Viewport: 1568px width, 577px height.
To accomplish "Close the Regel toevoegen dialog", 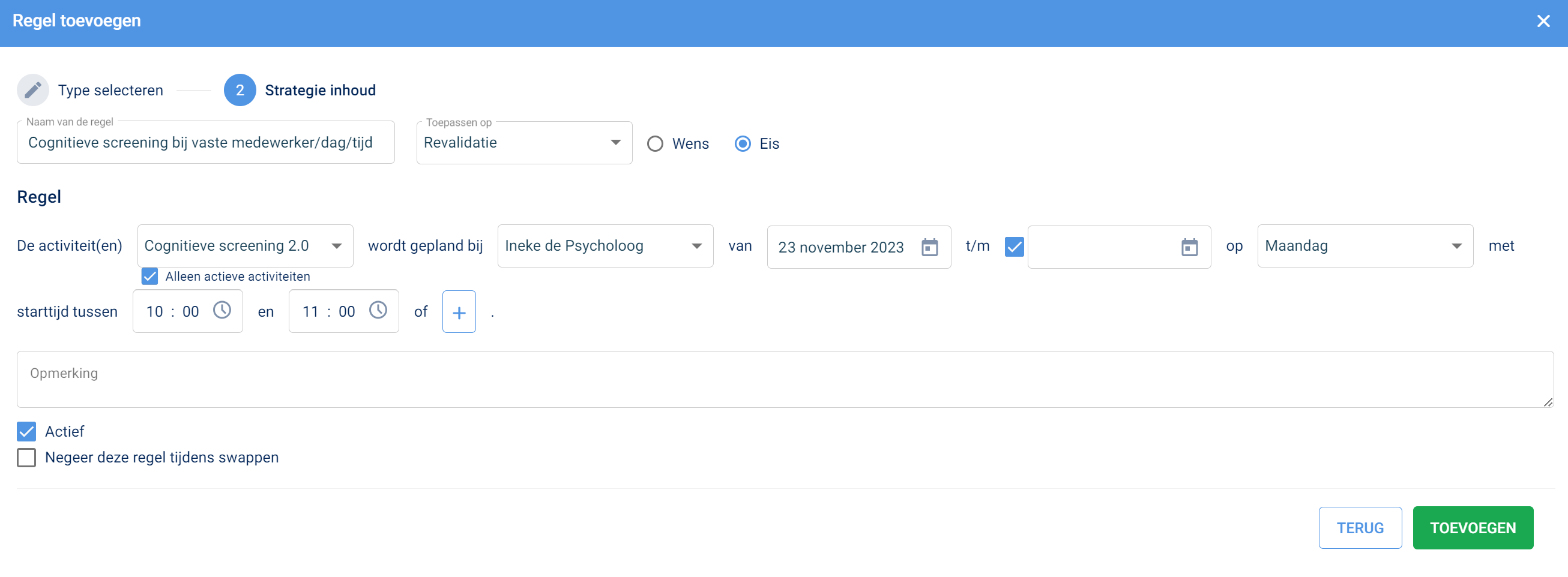I will point(1542,21).
